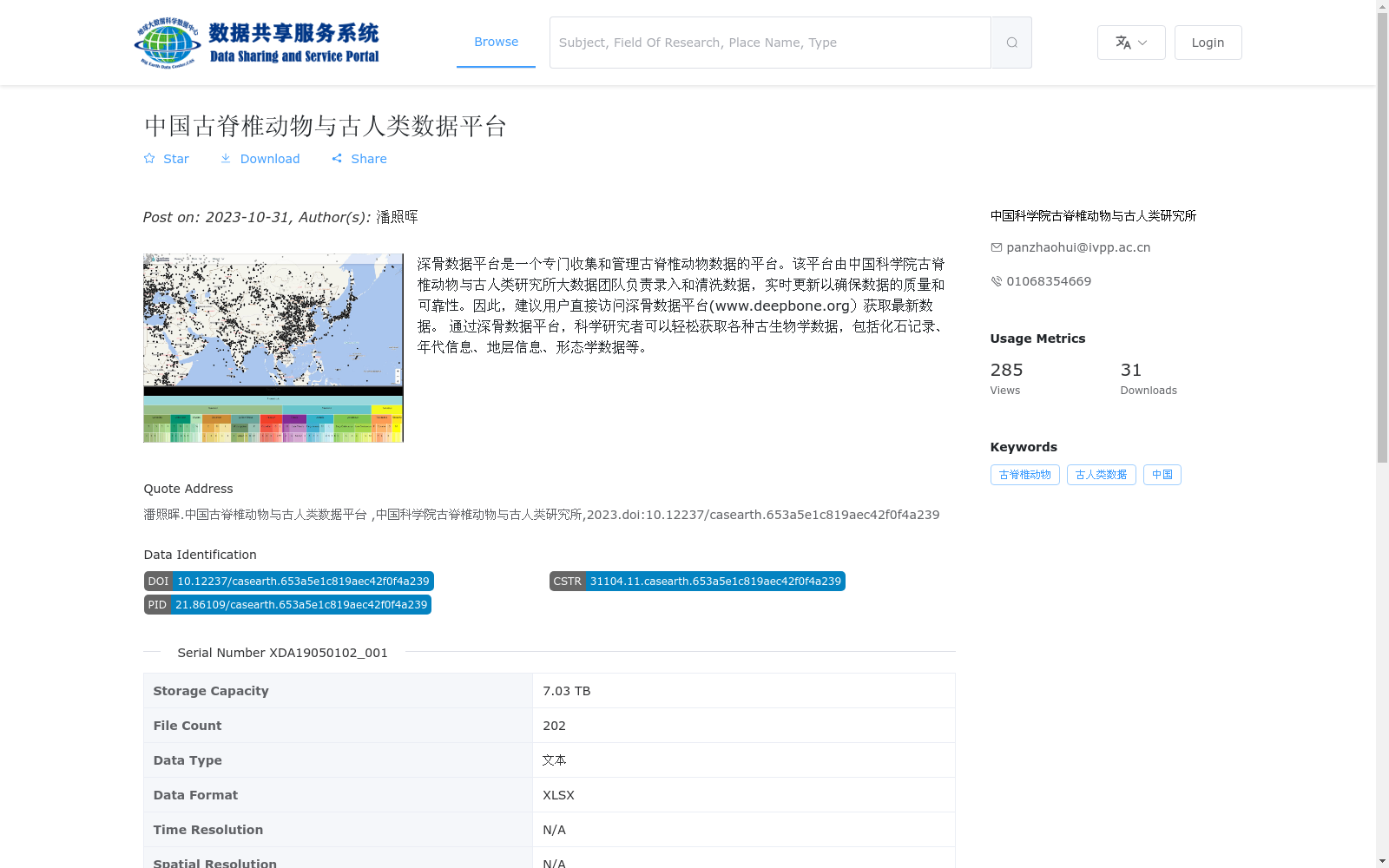This screenshot has width=1389, height=868.
Task: Click the email address panzhaohui@ivpp.ac.cn
Action: 1078,247
